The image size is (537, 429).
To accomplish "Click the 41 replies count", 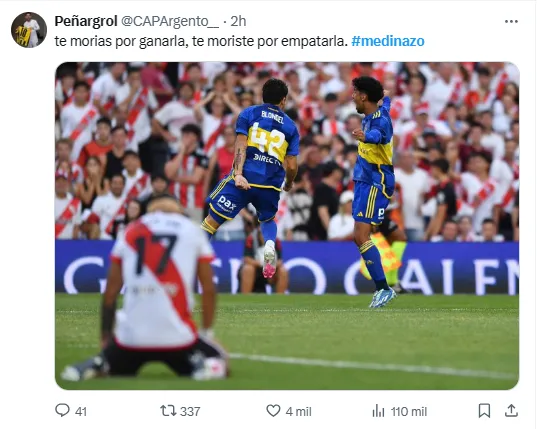I will (80, 411).
